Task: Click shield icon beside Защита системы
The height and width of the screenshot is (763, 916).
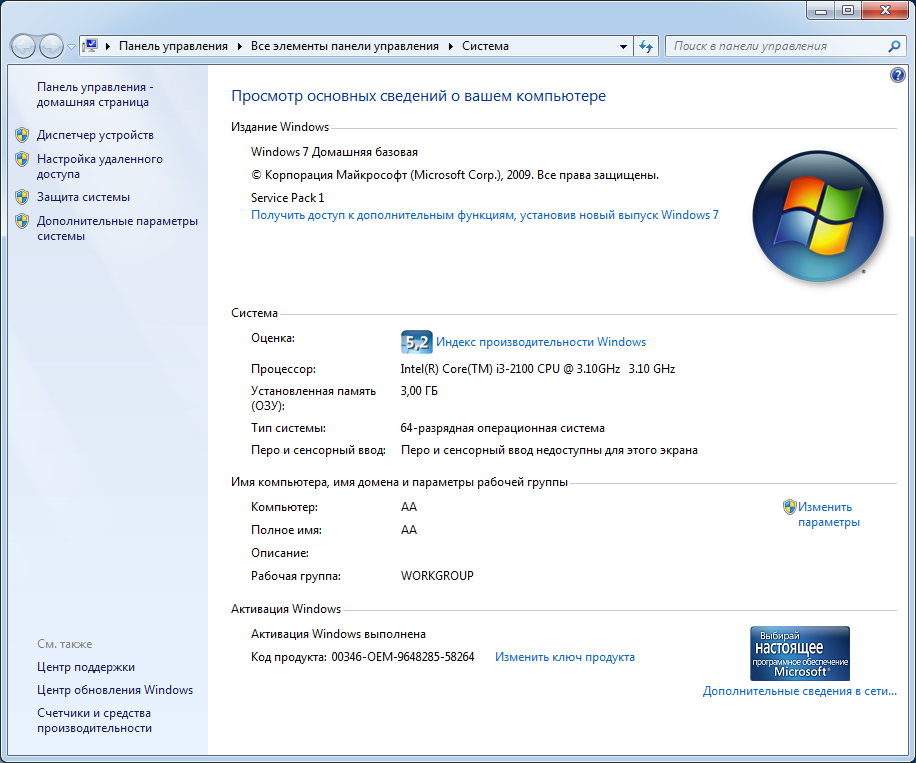Action: (x=22, y=197)
